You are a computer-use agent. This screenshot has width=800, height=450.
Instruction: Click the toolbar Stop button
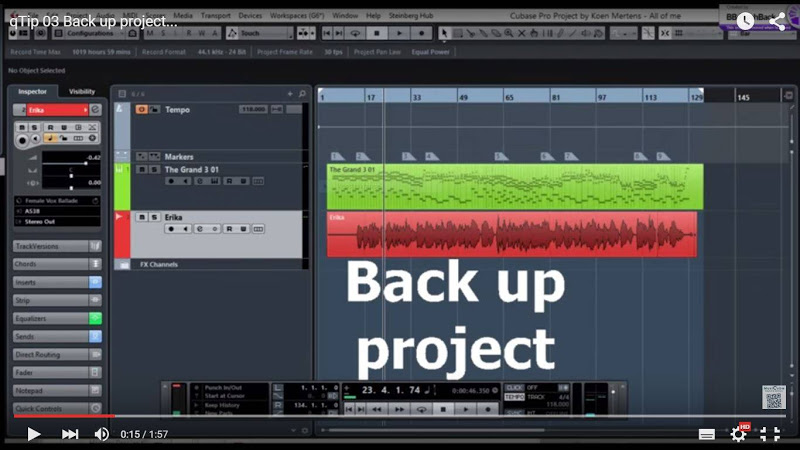click(377, 33)
